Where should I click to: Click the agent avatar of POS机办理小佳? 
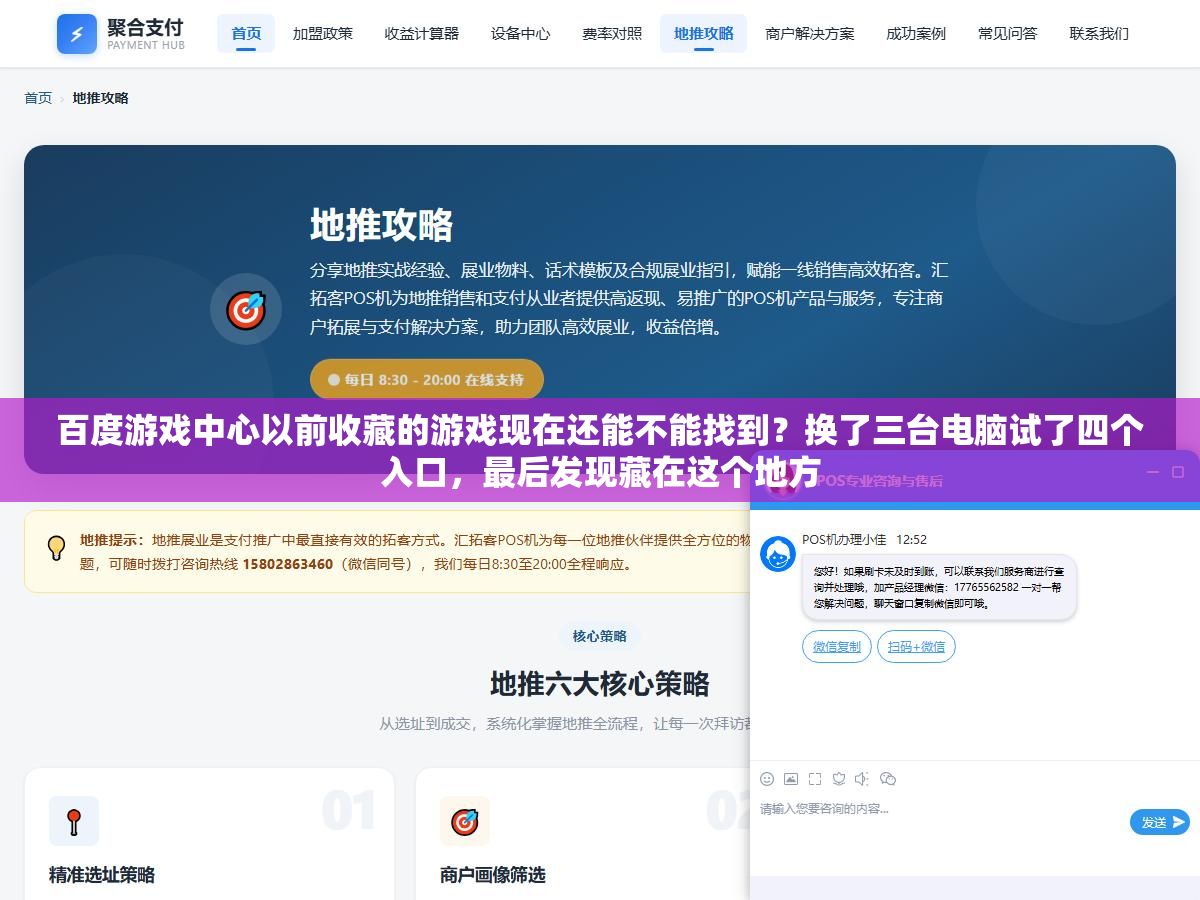pyautogui.click(x=778, y=554)
